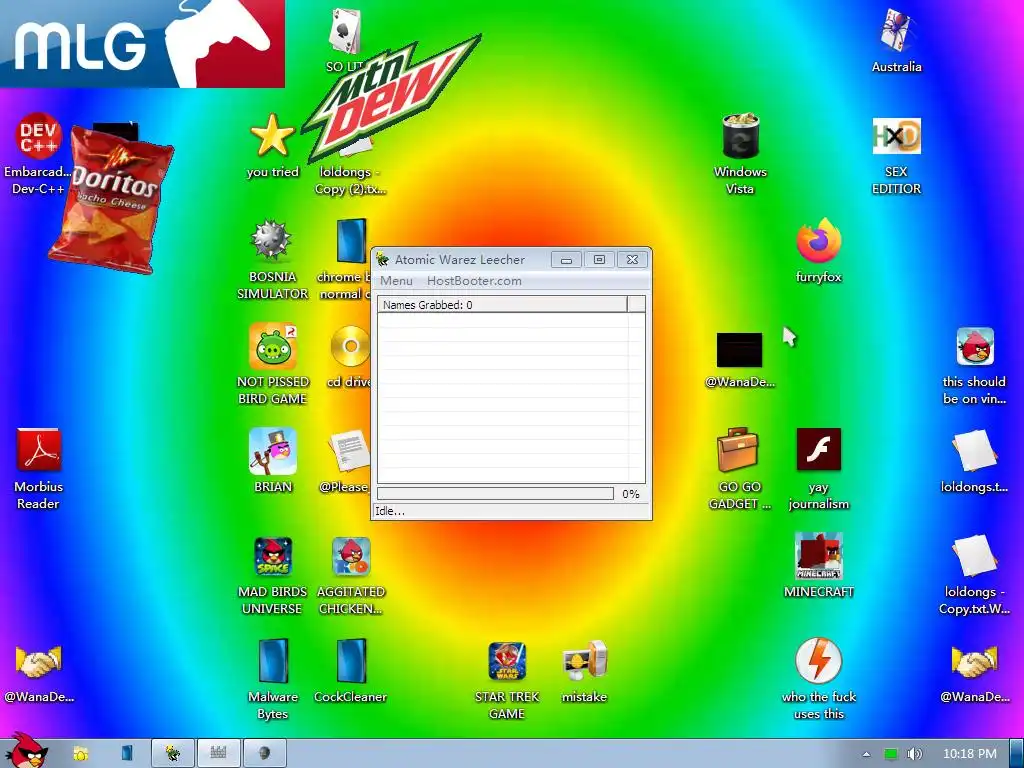
Task: Open the volume speaker tray icon
Action: (x=914, y=754)
